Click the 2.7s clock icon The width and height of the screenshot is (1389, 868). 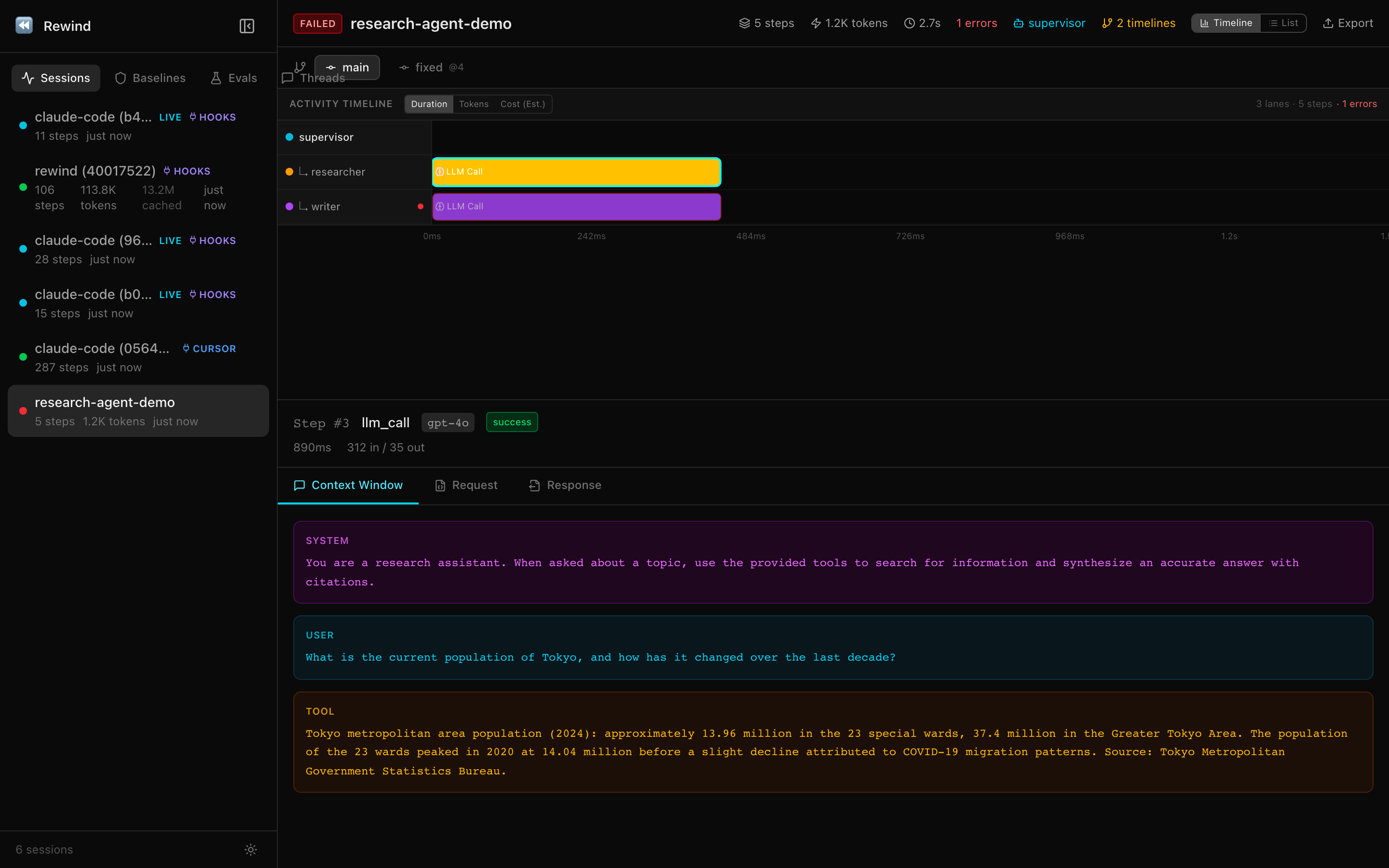[909, 24]
